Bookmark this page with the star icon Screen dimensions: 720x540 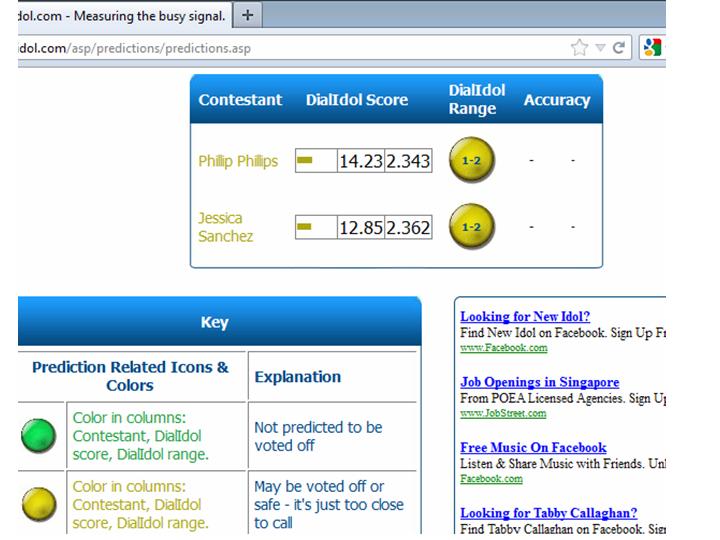[579, 47]
